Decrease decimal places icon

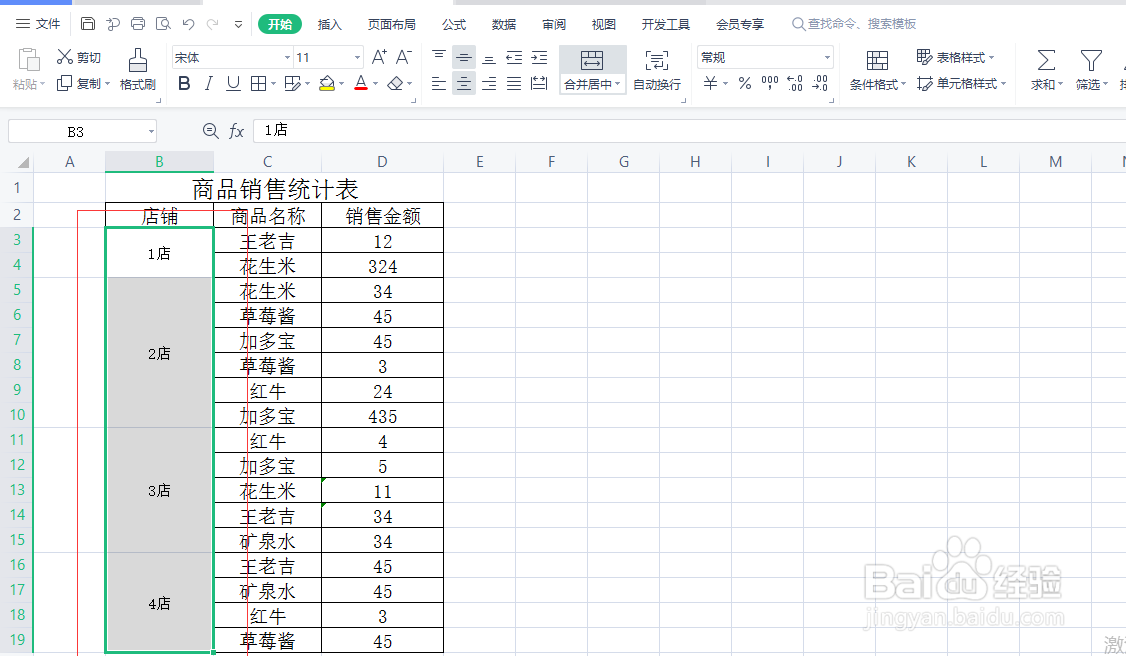coord(819,83)
